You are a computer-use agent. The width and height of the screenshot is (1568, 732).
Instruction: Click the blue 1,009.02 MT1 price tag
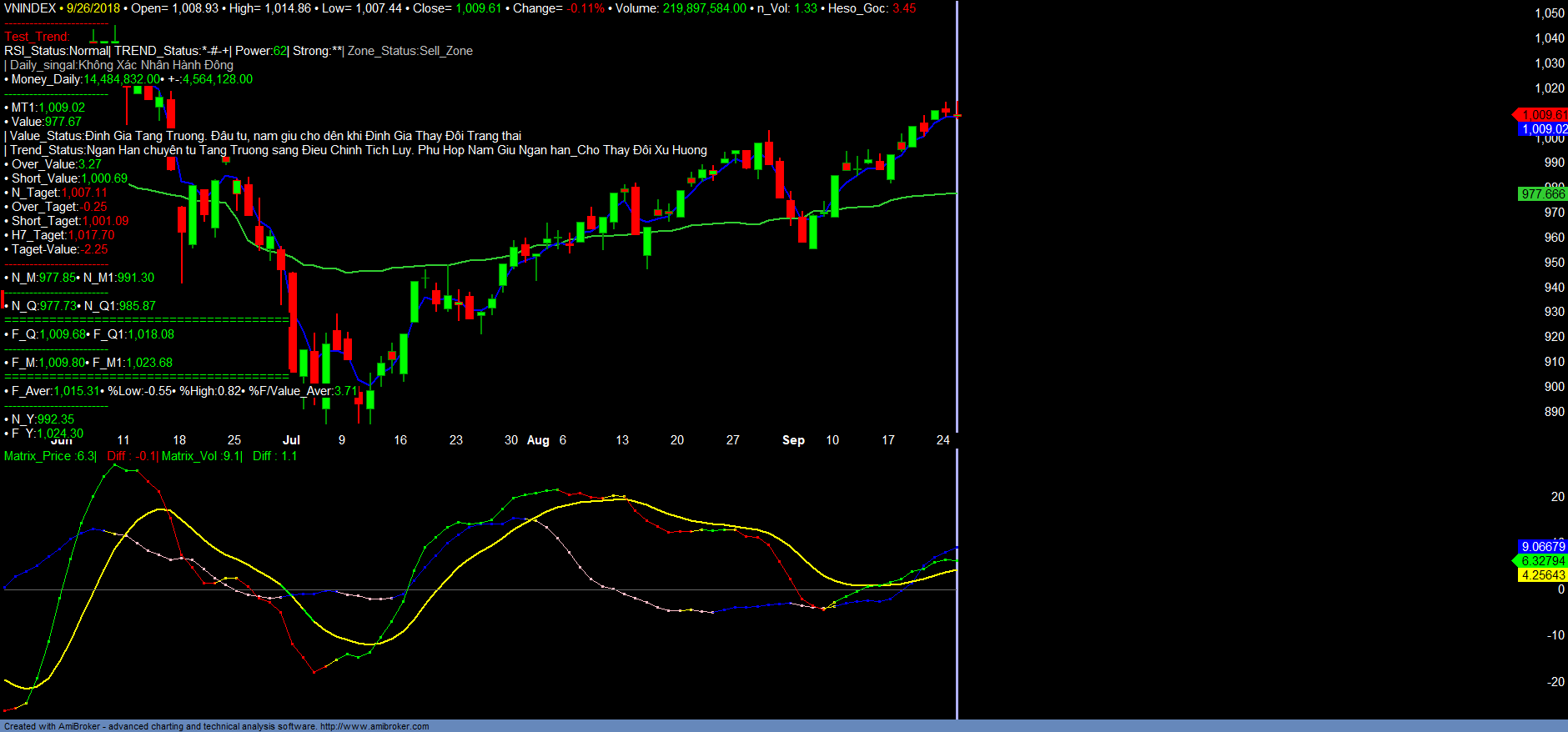pyautogui.click(x=1543, y=129)
